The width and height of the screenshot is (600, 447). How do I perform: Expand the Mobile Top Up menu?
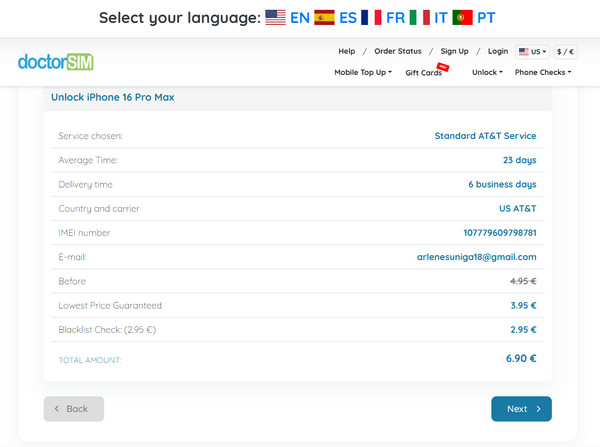(x=363, y=72)
